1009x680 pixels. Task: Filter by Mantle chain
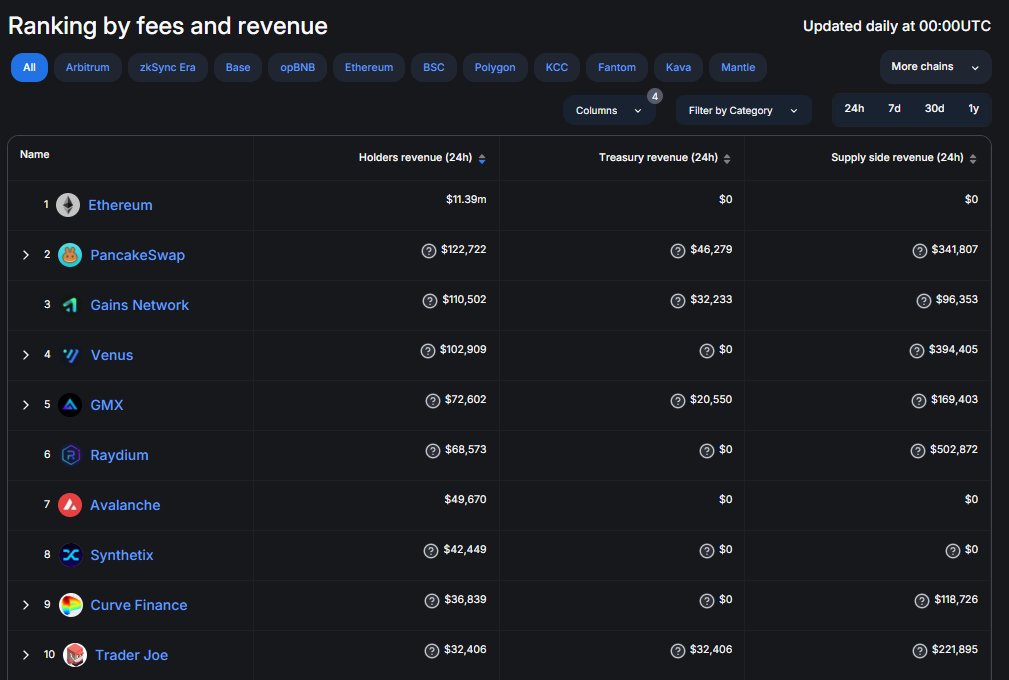tap(737, 68)
